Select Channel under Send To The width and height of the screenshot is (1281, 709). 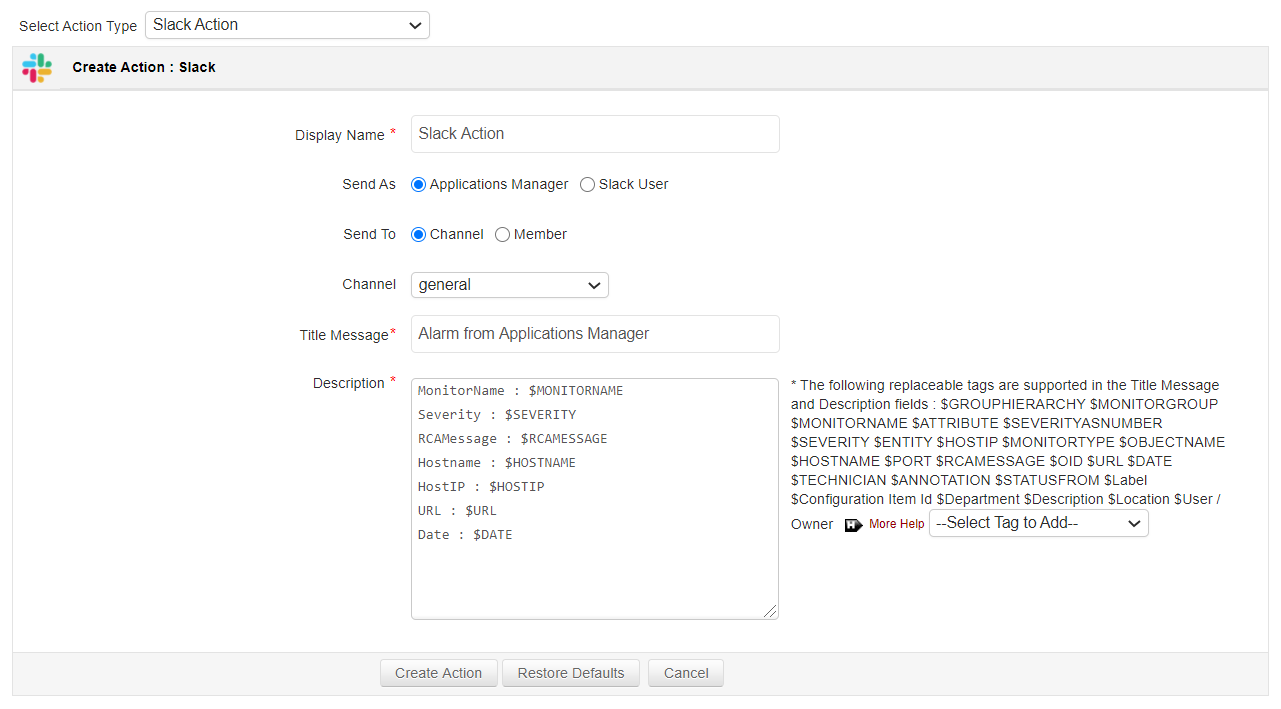tap(418, 235)
